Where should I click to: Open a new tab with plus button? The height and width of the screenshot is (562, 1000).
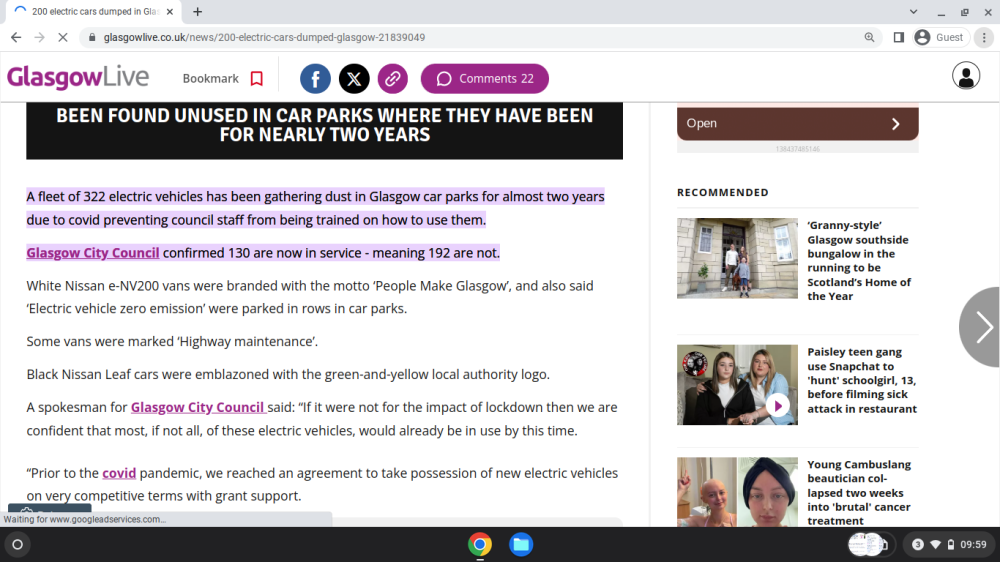click(198, 11)
